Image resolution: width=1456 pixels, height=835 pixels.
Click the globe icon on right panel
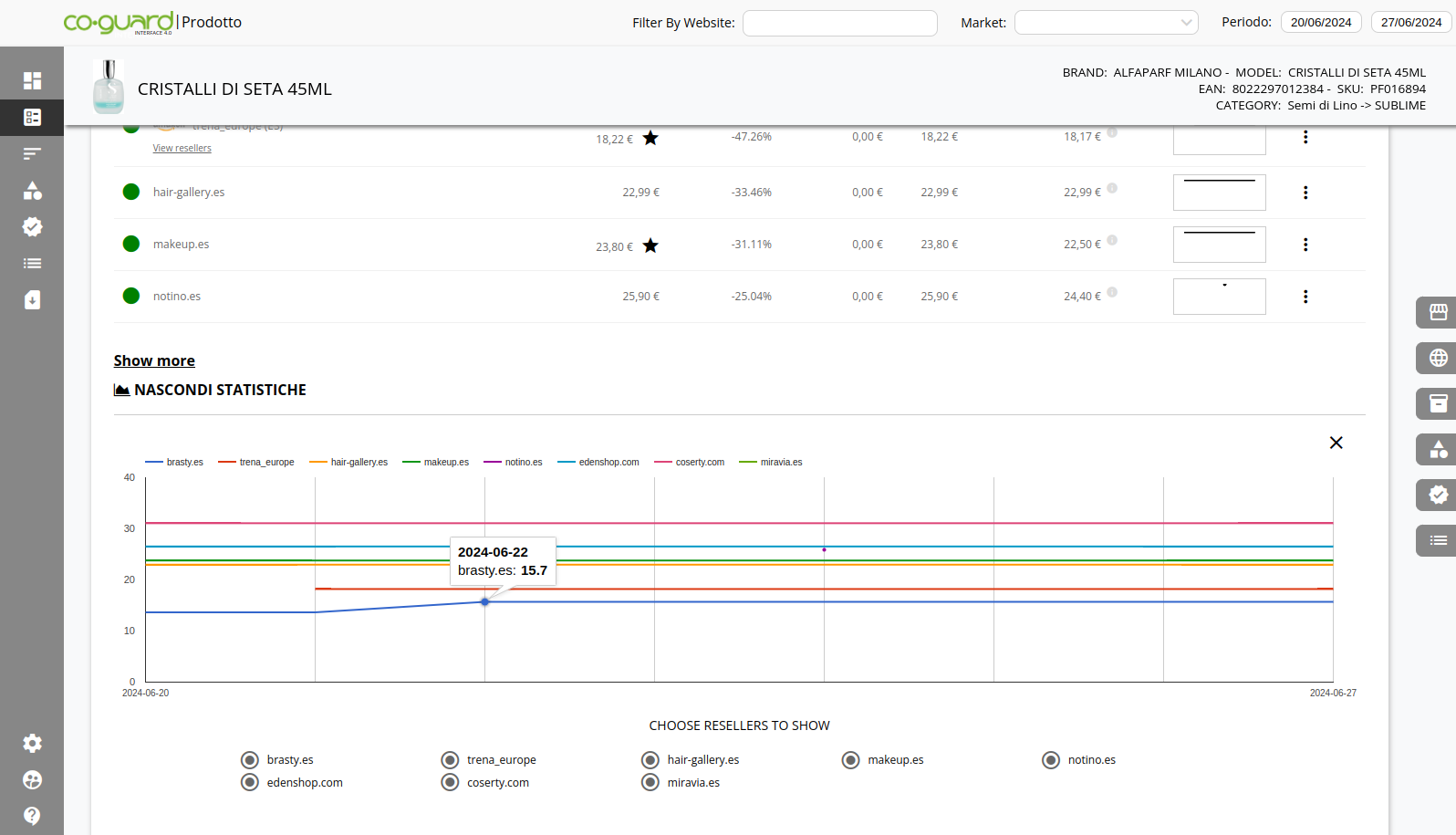click(x=1438, y=358)
